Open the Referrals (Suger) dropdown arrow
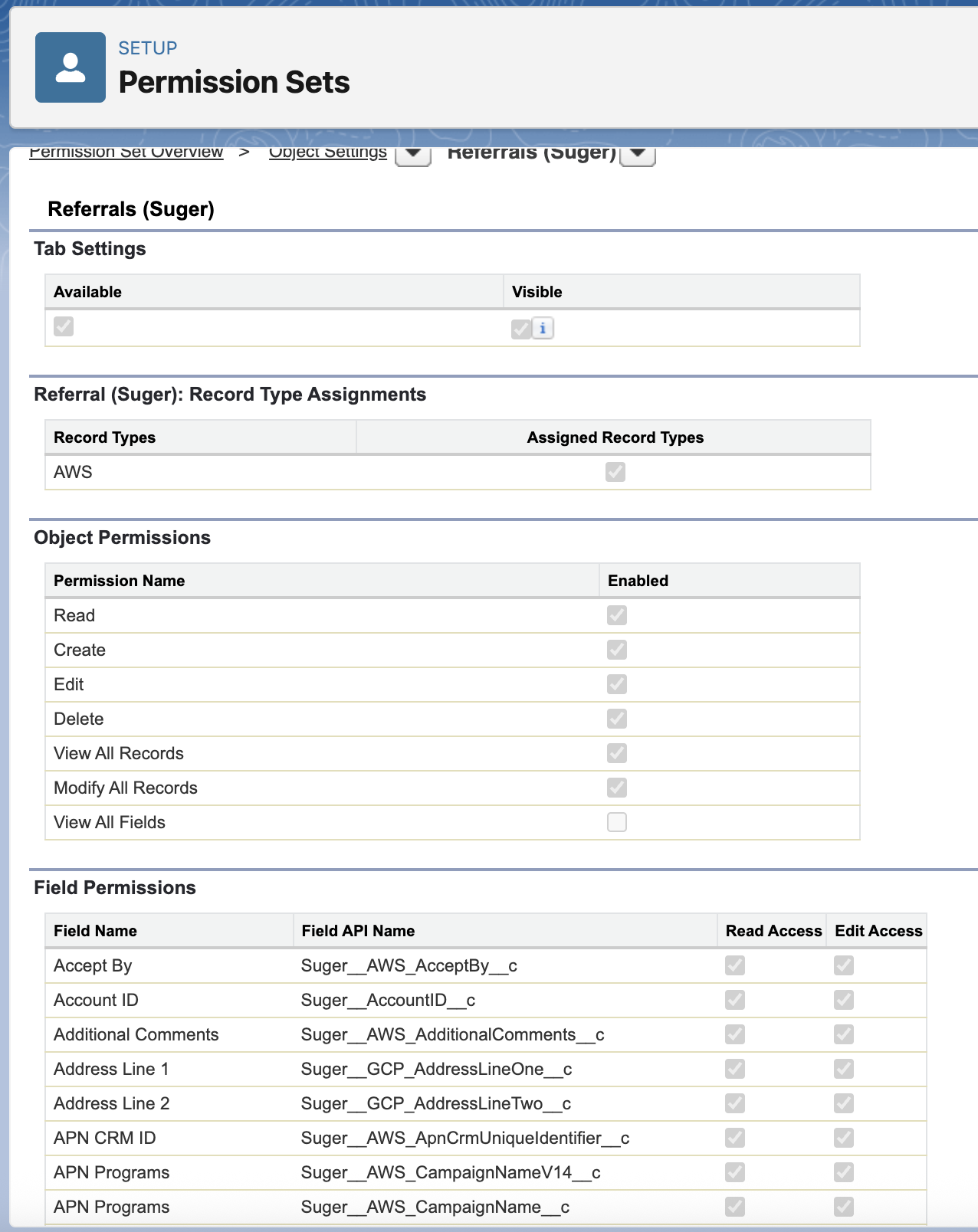Image resolution: width=978 pixels, height=1232 pixels. [x=637, y=153]
